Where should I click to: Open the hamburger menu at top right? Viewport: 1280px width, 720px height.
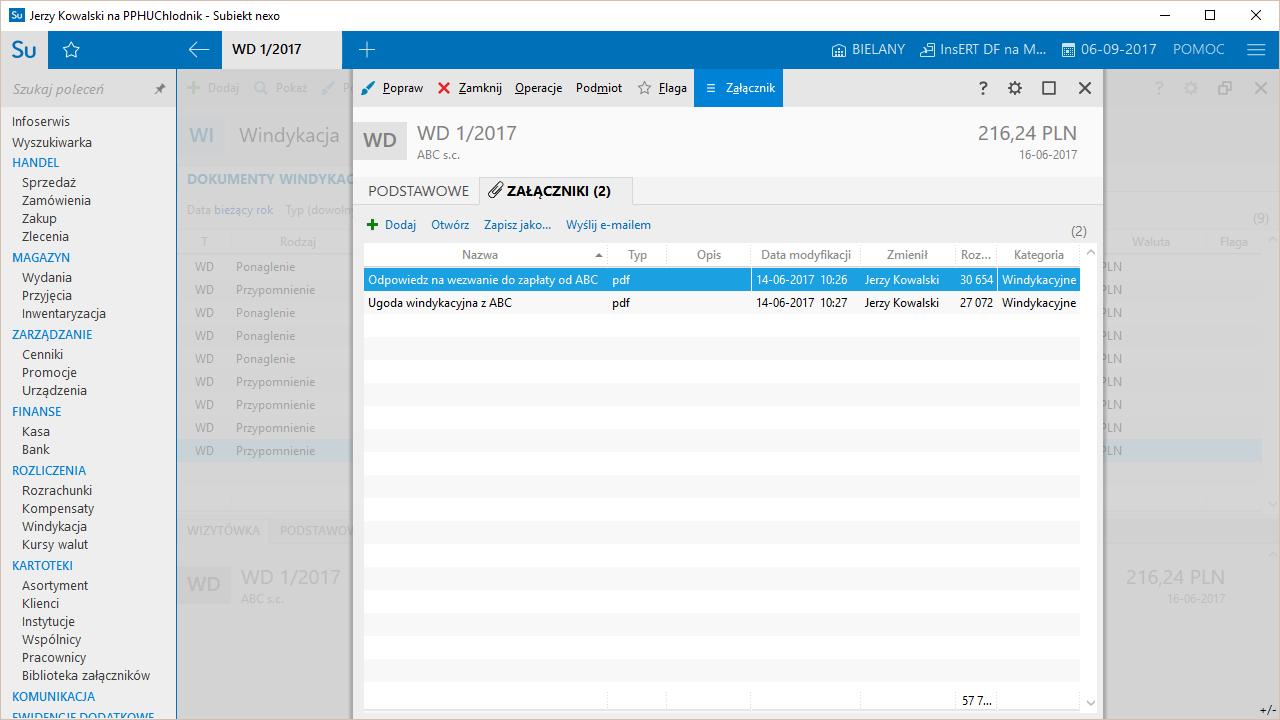[x=1256, y=50]
